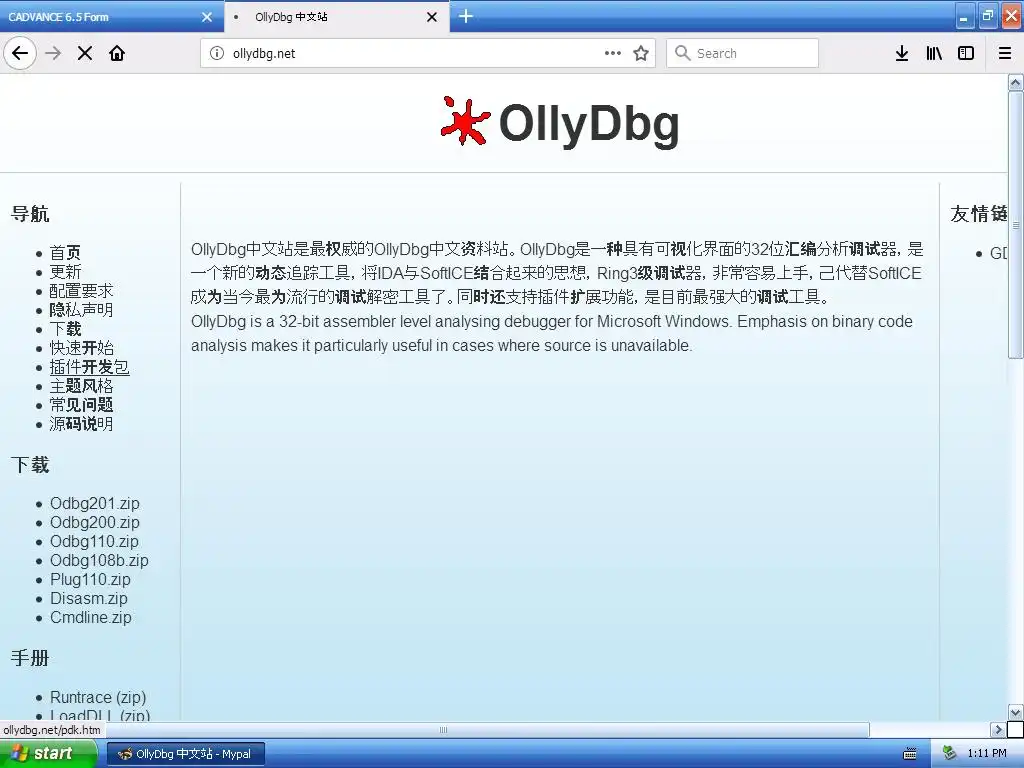Go back to the previous page
The height and width of the screenshot is (768, 1024).
tap(20, 53)
